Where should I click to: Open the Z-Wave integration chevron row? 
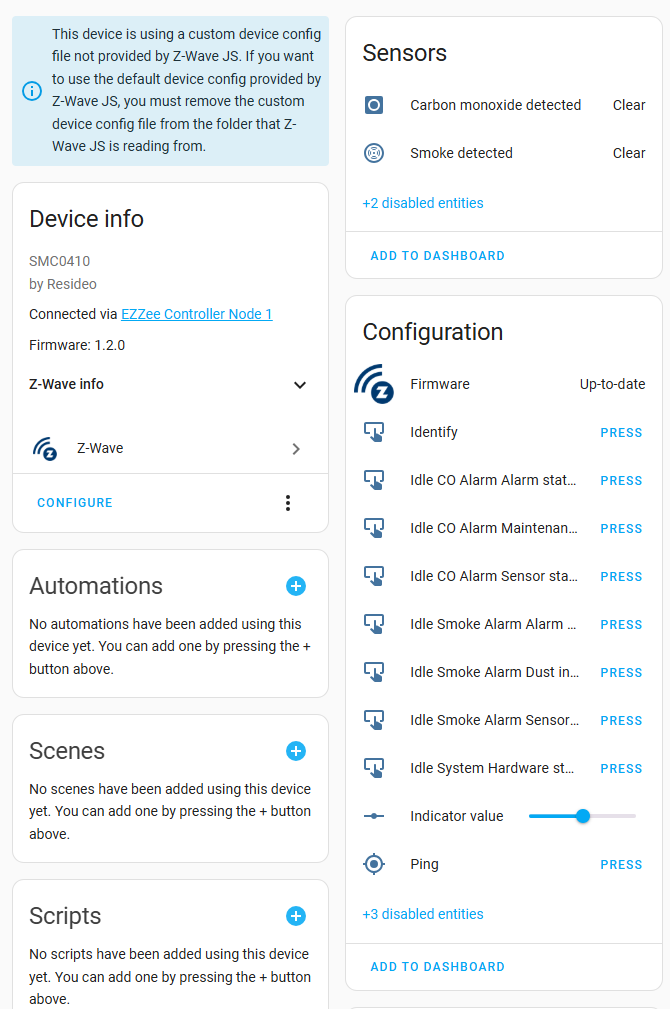[170, 449]
